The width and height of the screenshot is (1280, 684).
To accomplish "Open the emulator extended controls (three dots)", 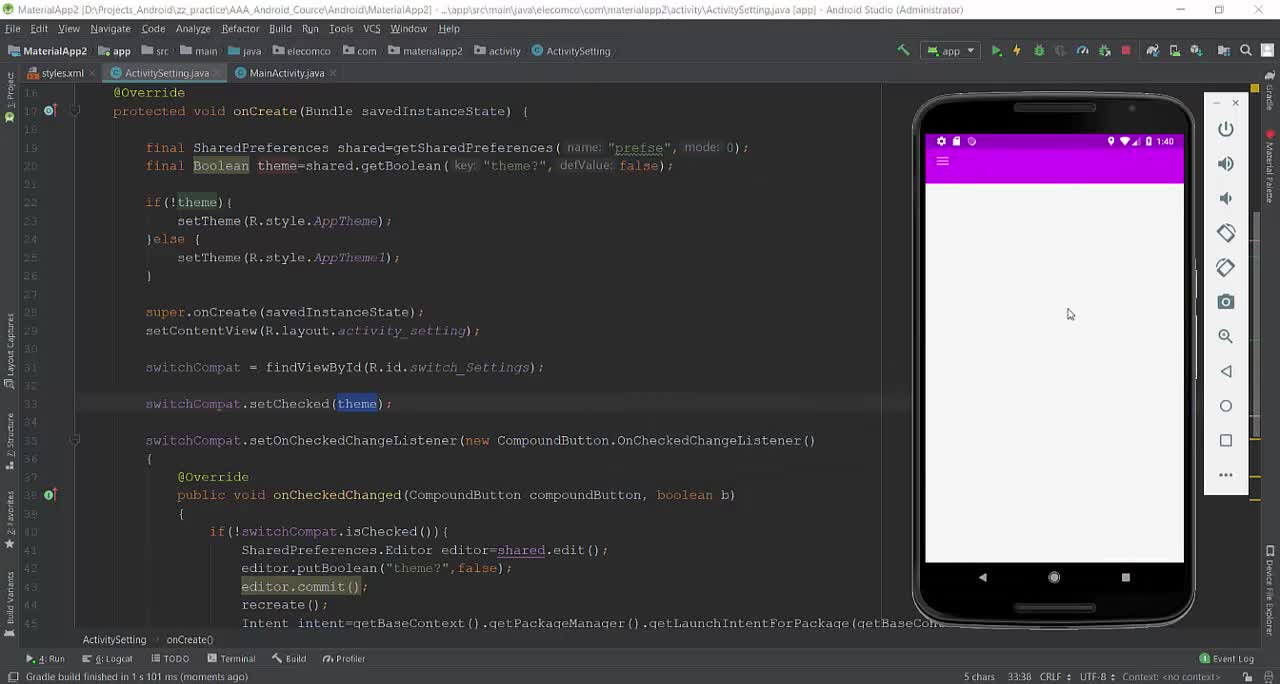I will pos(1225,475).
